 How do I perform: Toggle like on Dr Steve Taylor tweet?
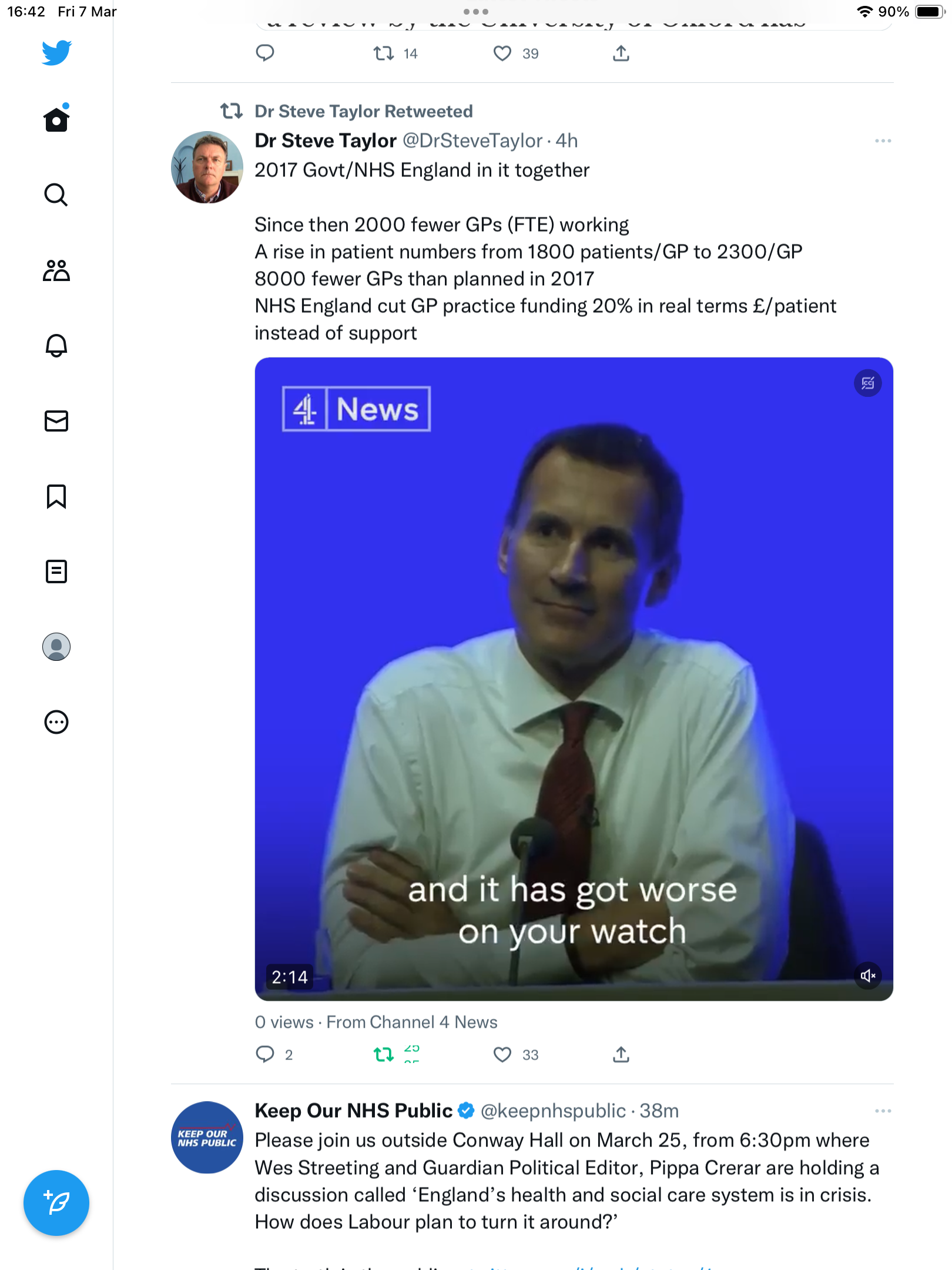(x=502, y=1055)
